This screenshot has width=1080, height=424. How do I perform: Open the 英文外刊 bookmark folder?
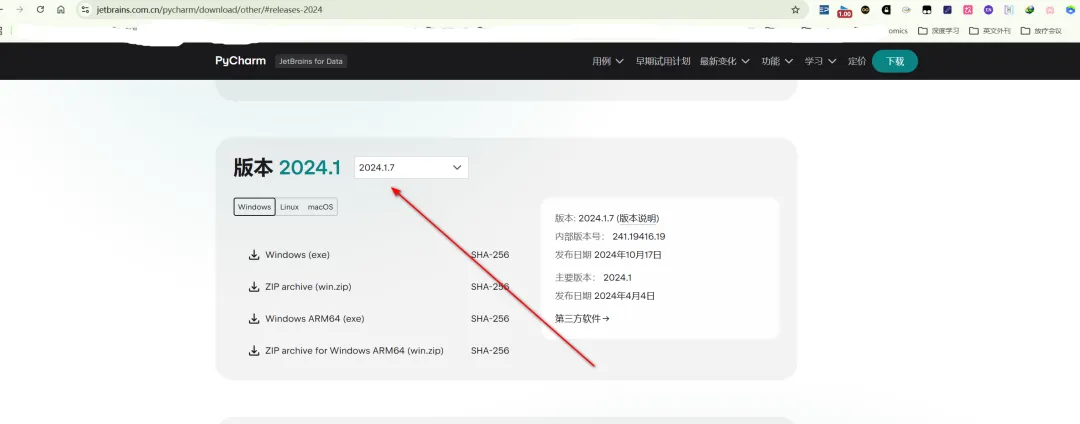click(990, 31)
